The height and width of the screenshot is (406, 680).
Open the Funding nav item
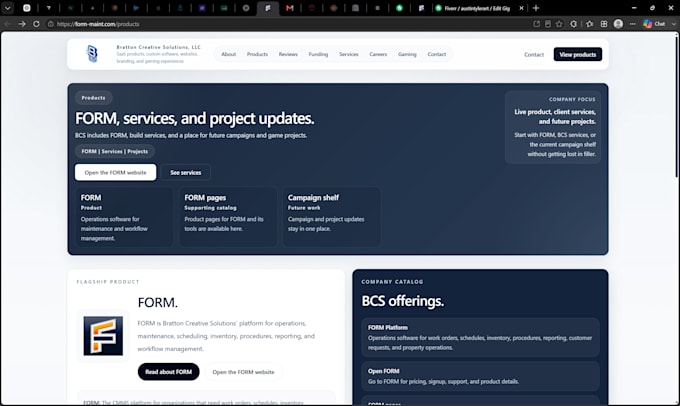pyautogui.click(x=318, y=54)
